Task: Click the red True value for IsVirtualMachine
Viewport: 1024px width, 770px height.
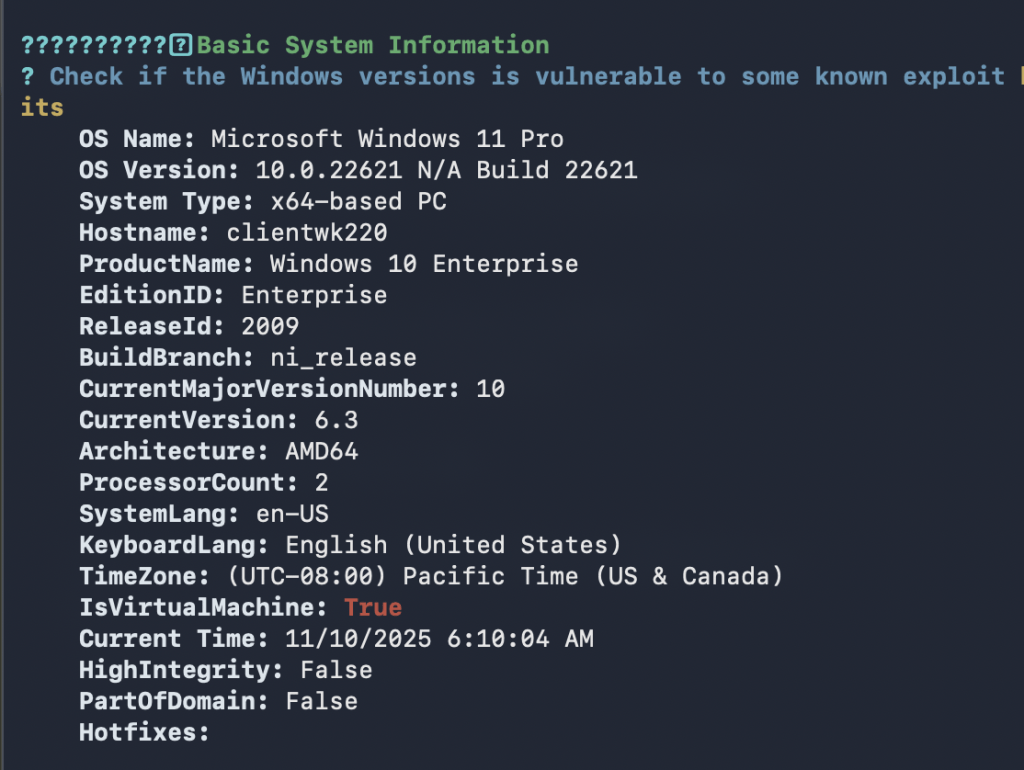Action: tap(373, 607)
